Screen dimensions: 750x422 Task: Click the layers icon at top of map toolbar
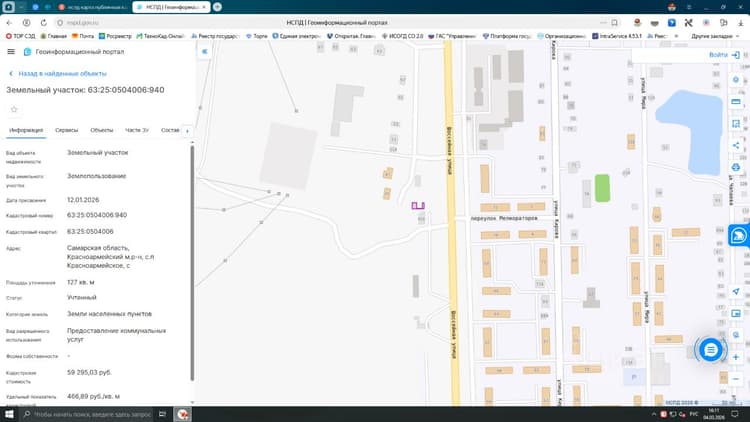[x=736, y=80]
